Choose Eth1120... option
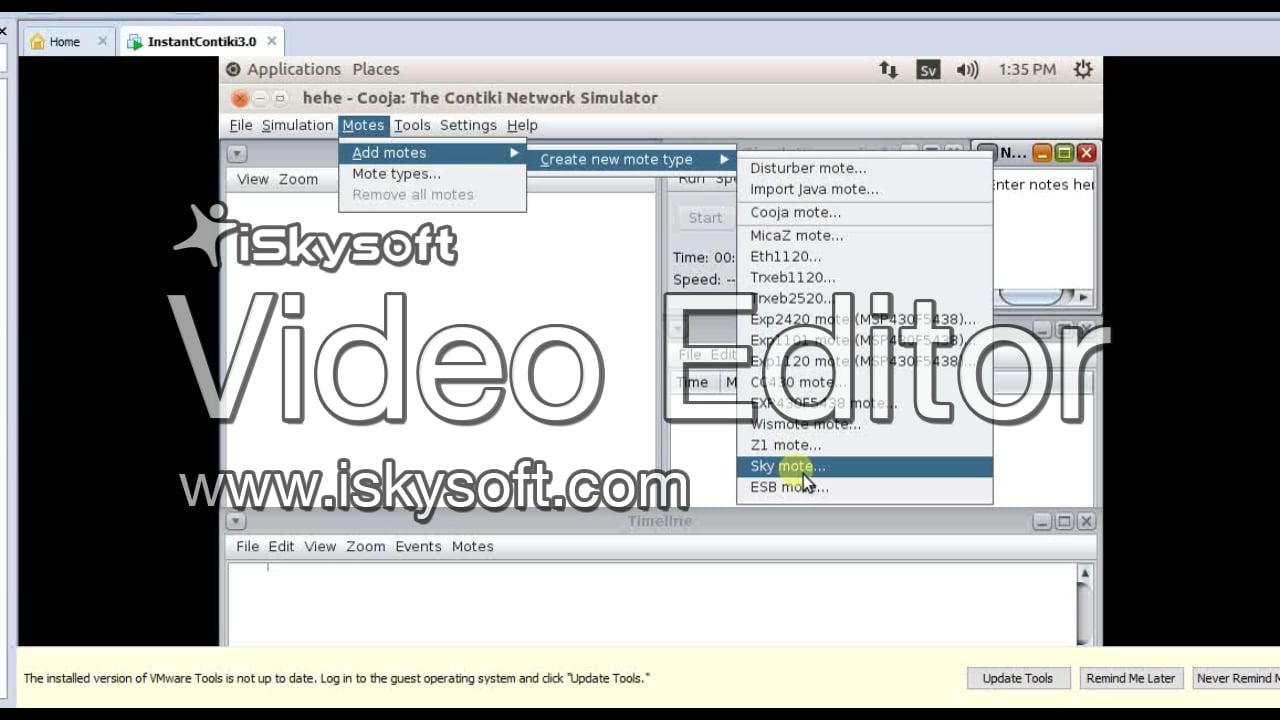1280x720 pixels. [865, 256]
